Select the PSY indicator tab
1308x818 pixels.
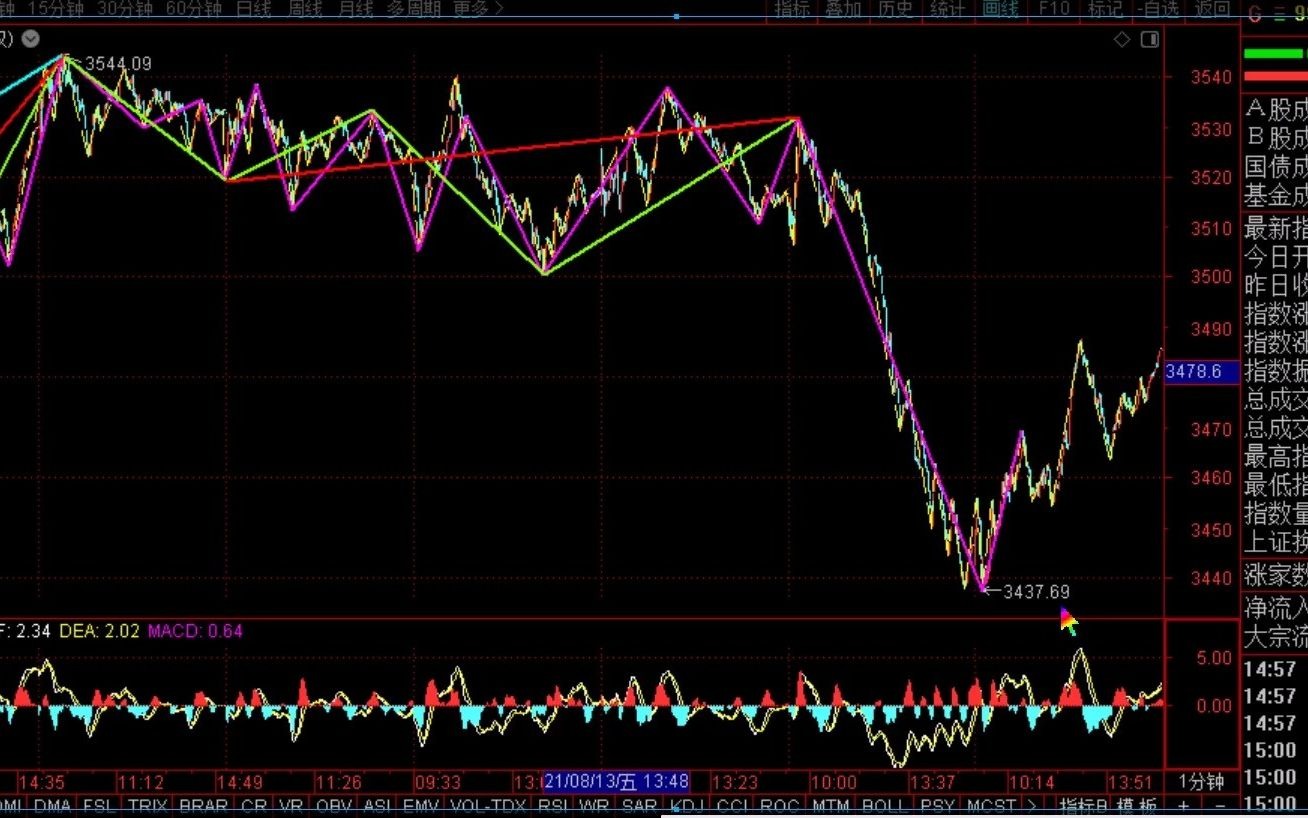tap(937, 806)
